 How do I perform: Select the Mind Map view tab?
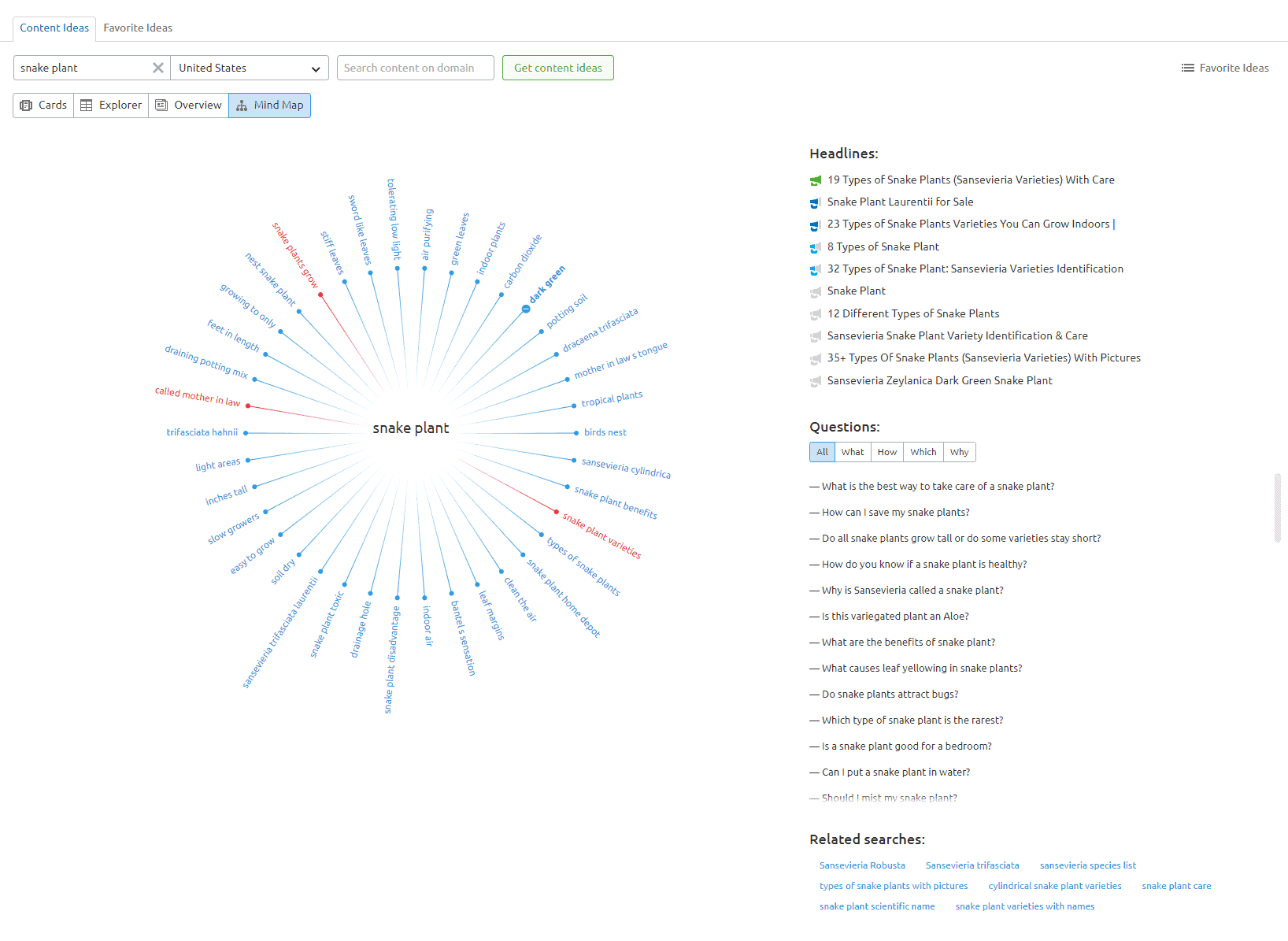click(x=270, y=106)
